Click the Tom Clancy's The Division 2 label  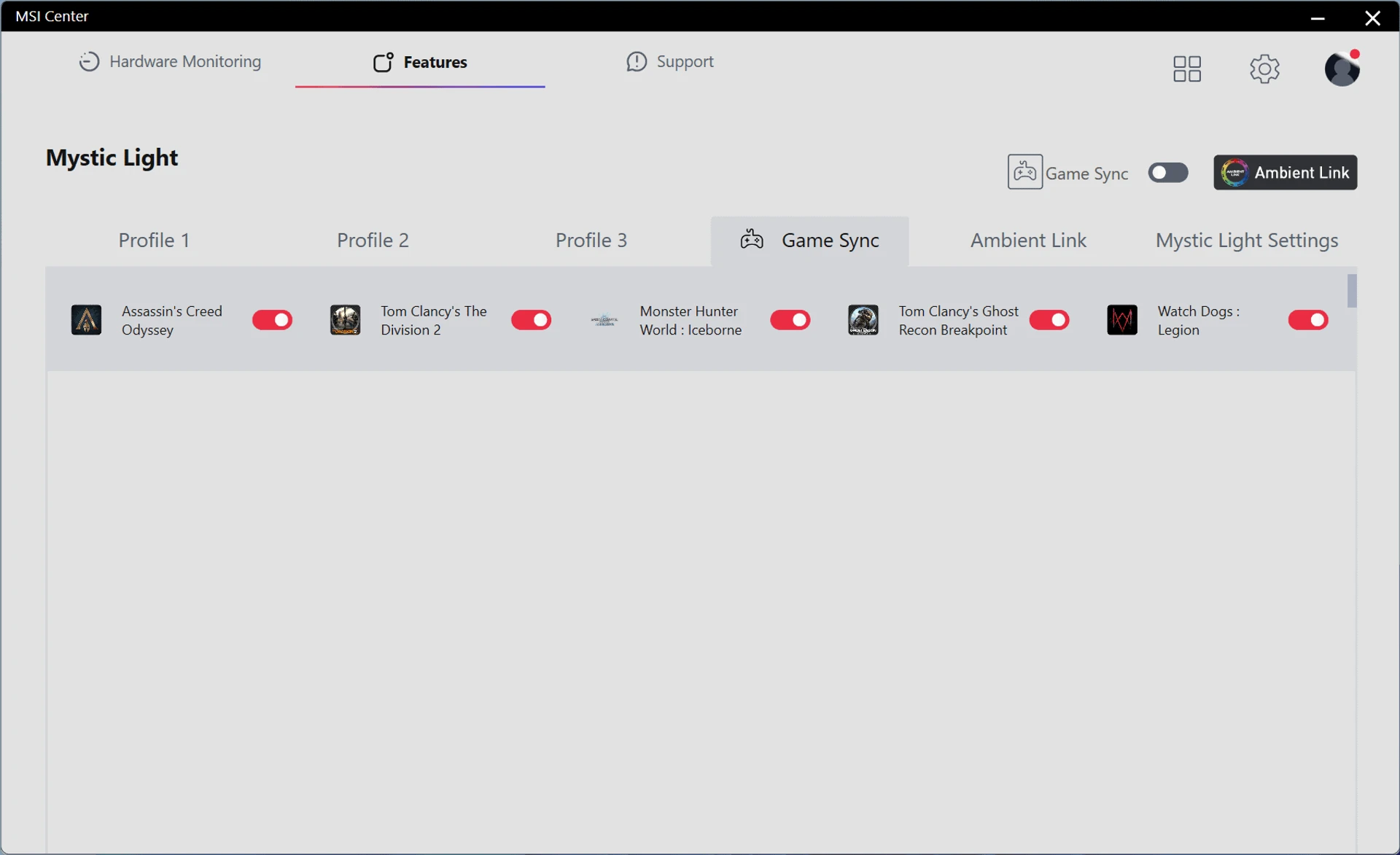pyautogui.click(x=434, y=320)
